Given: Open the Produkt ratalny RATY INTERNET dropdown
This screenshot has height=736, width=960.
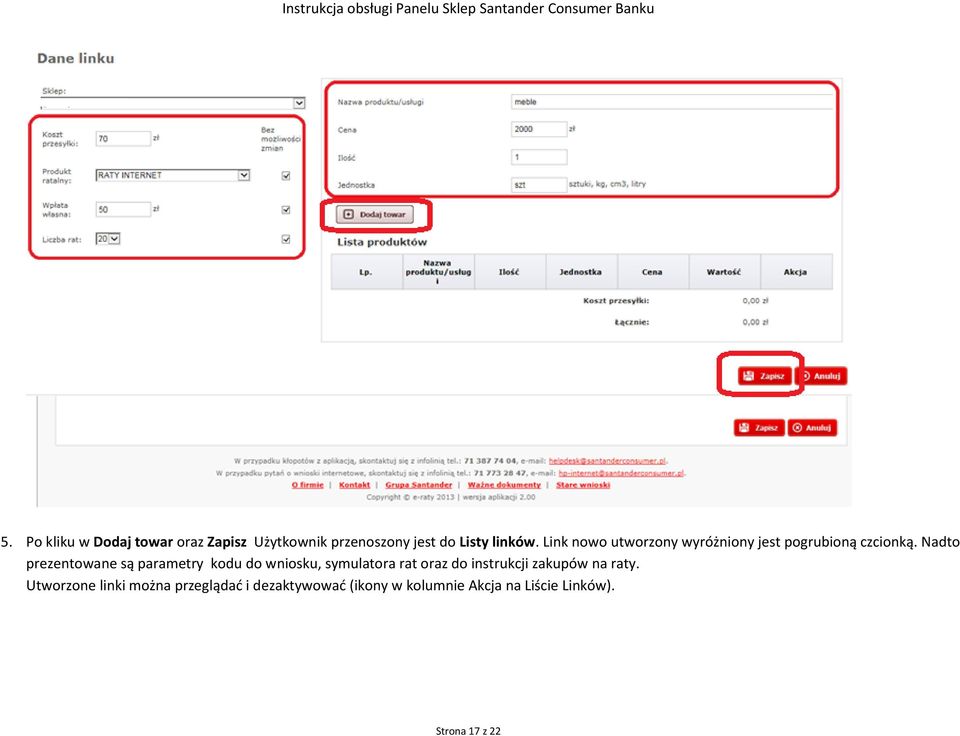Looking at the screenshot, I should (x=173, y=175).
